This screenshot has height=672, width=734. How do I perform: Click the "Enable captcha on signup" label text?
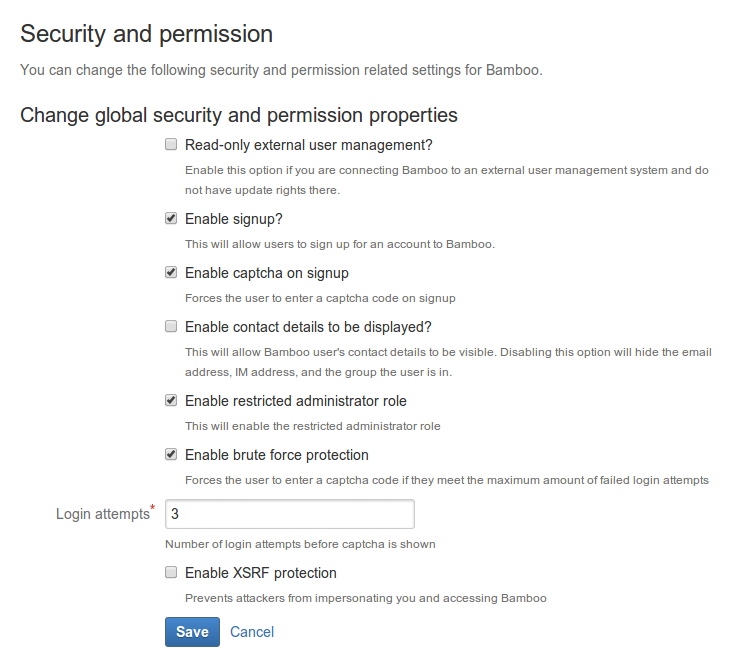(267, 273)
